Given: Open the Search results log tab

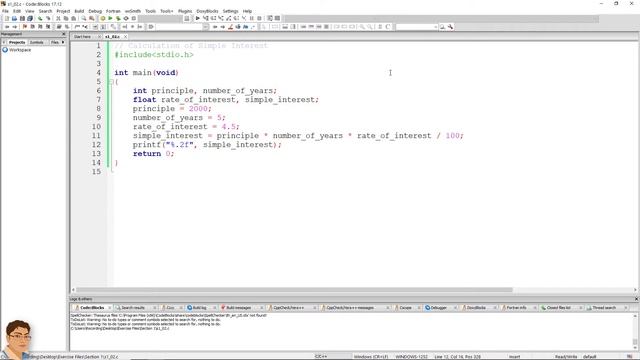Looking at the screenshot, I should point(133,308).
